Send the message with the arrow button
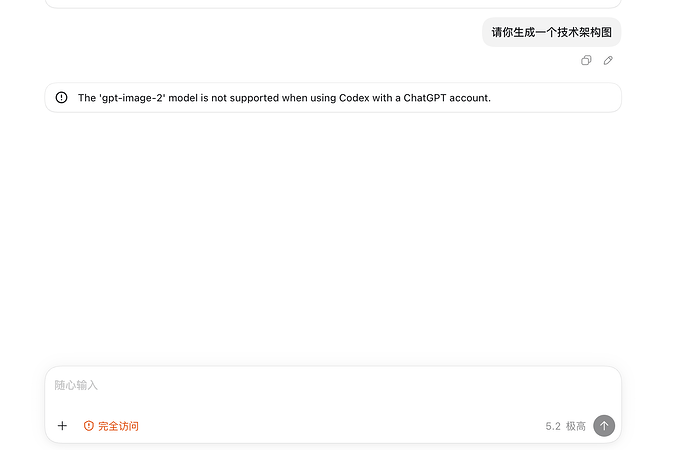The image size is (690, 450). (x=604, y=425)
